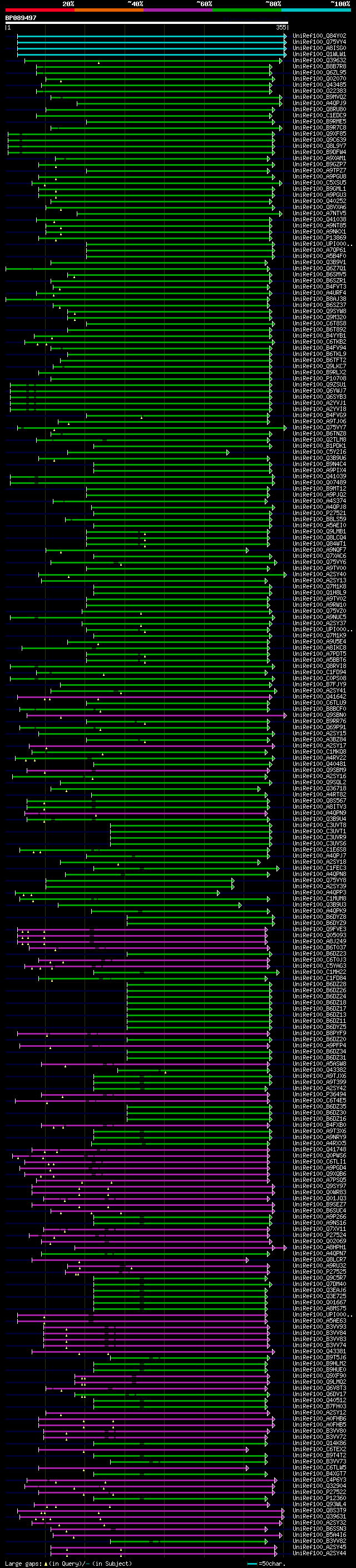Select the UniRef100_A7NTV5 label
356x1568 pixels.
coord(319,213)
